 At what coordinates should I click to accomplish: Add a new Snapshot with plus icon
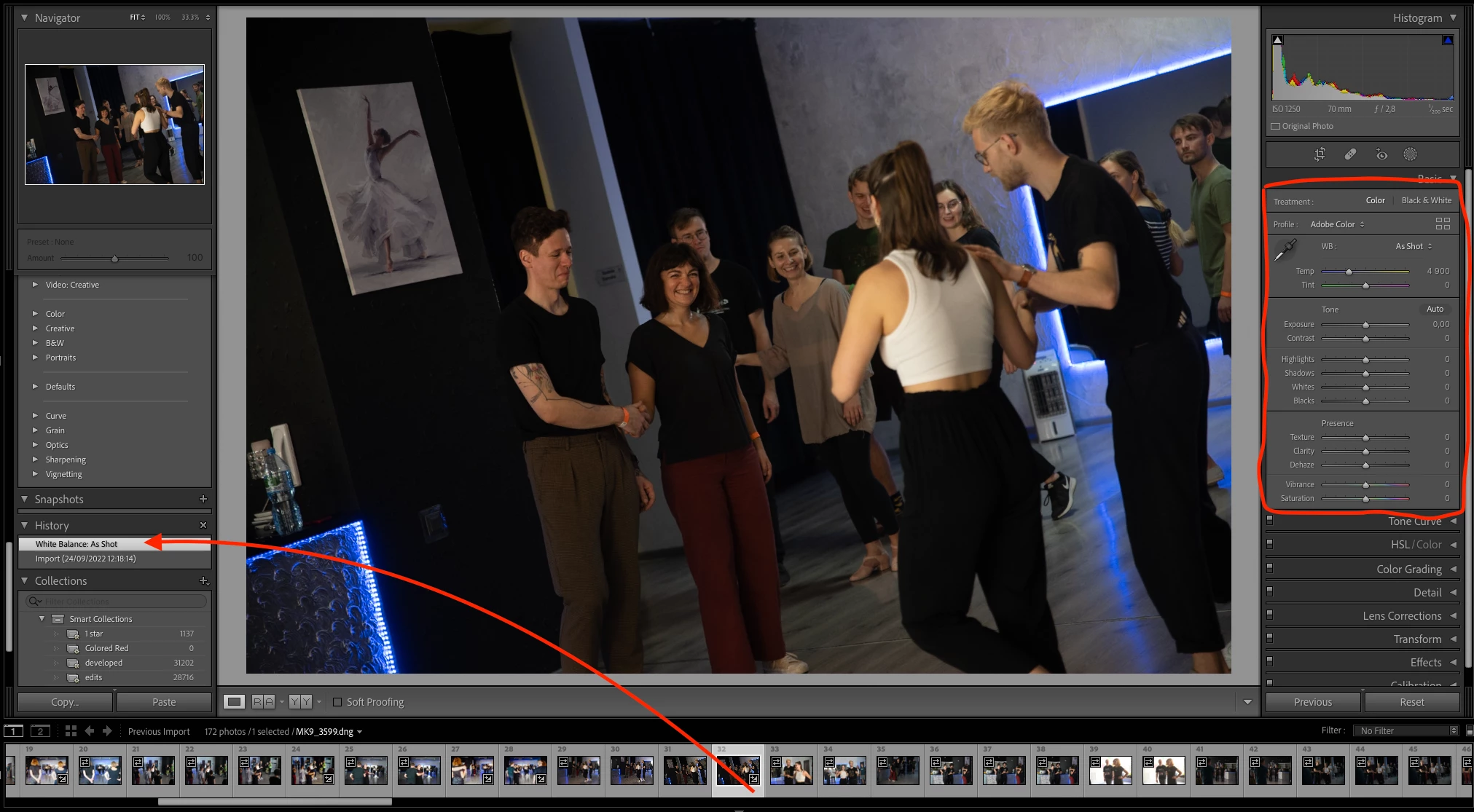coord(203,499)
